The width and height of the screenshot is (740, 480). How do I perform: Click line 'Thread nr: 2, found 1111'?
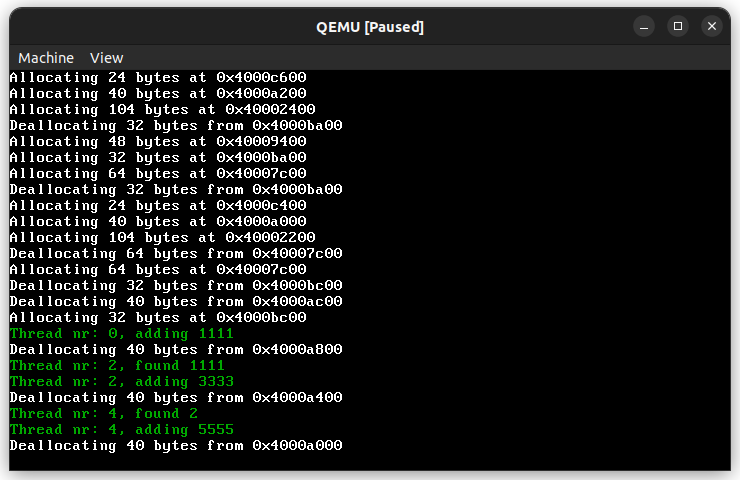(x=117, y=366)
